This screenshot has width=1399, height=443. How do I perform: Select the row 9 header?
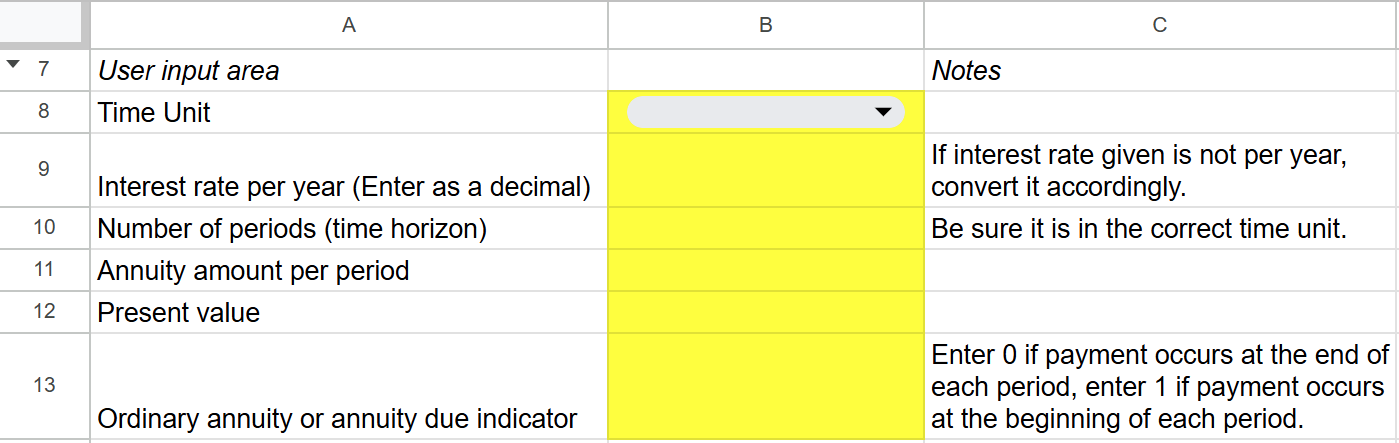(x=44, y=170)
